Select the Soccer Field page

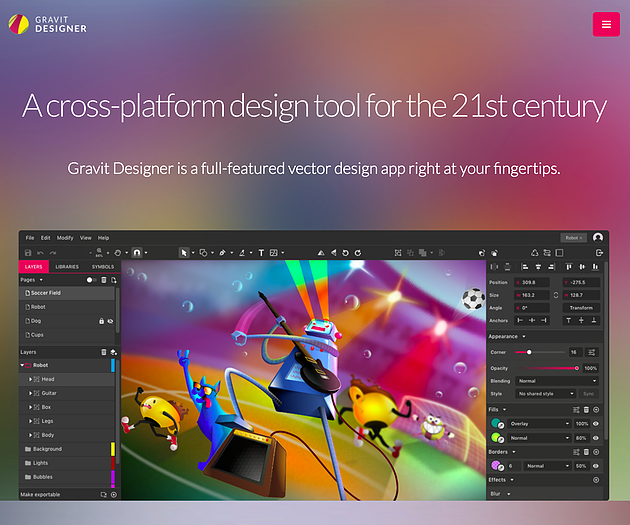pos(67,293)
